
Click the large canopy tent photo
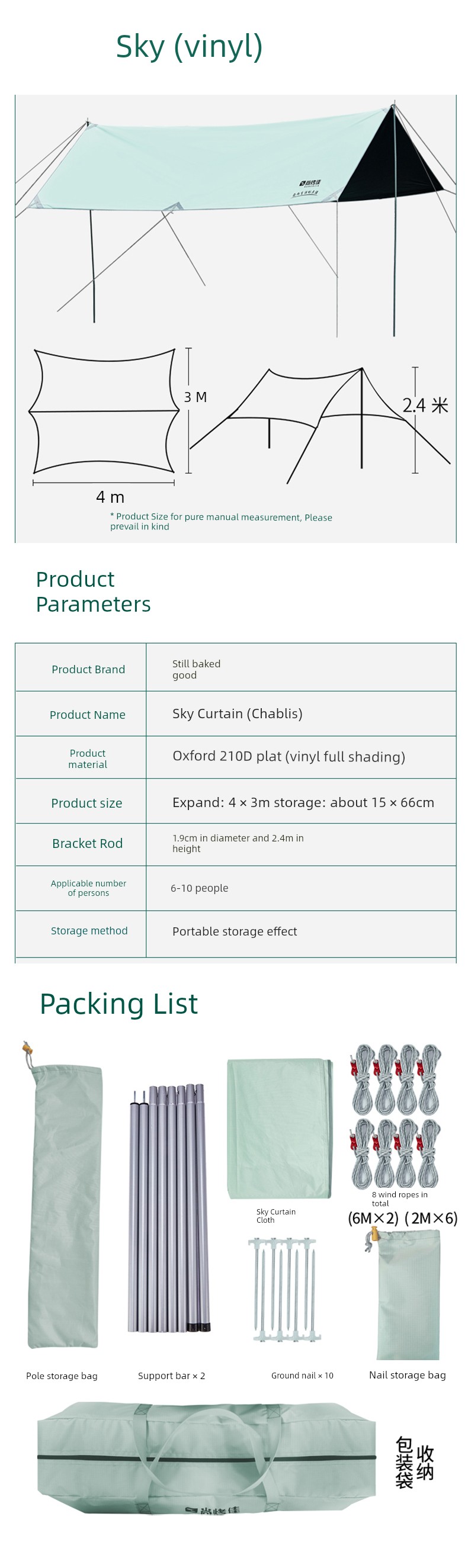pos(235,213)
